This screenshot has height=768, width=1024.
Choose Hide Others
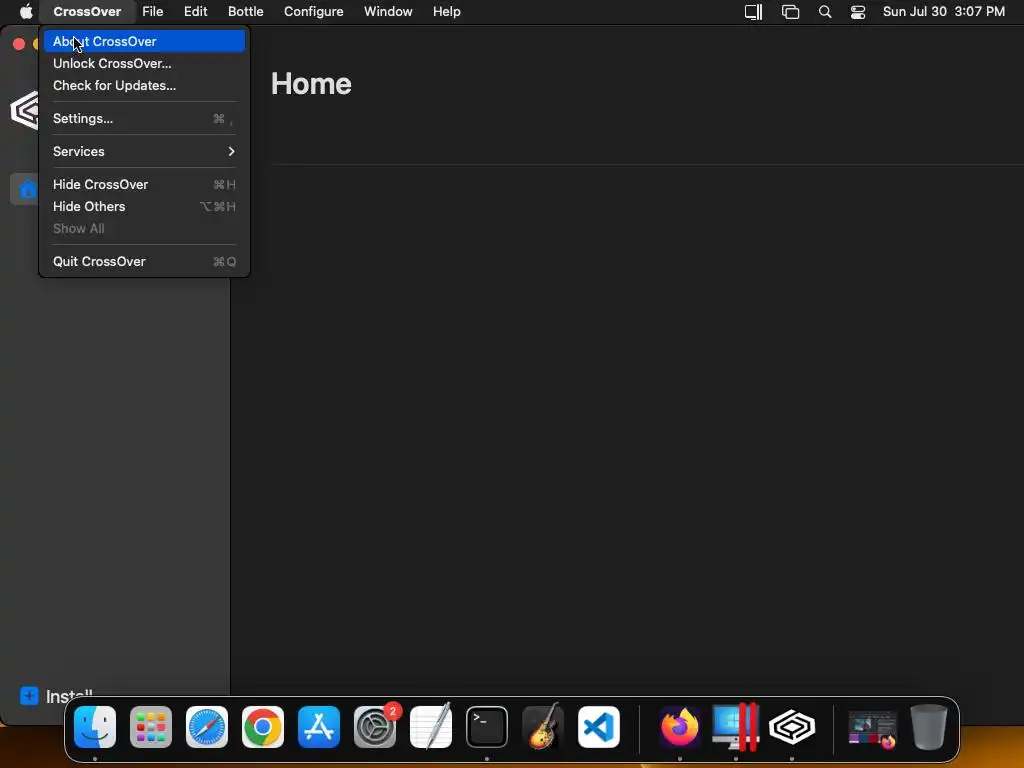point(144,206)
